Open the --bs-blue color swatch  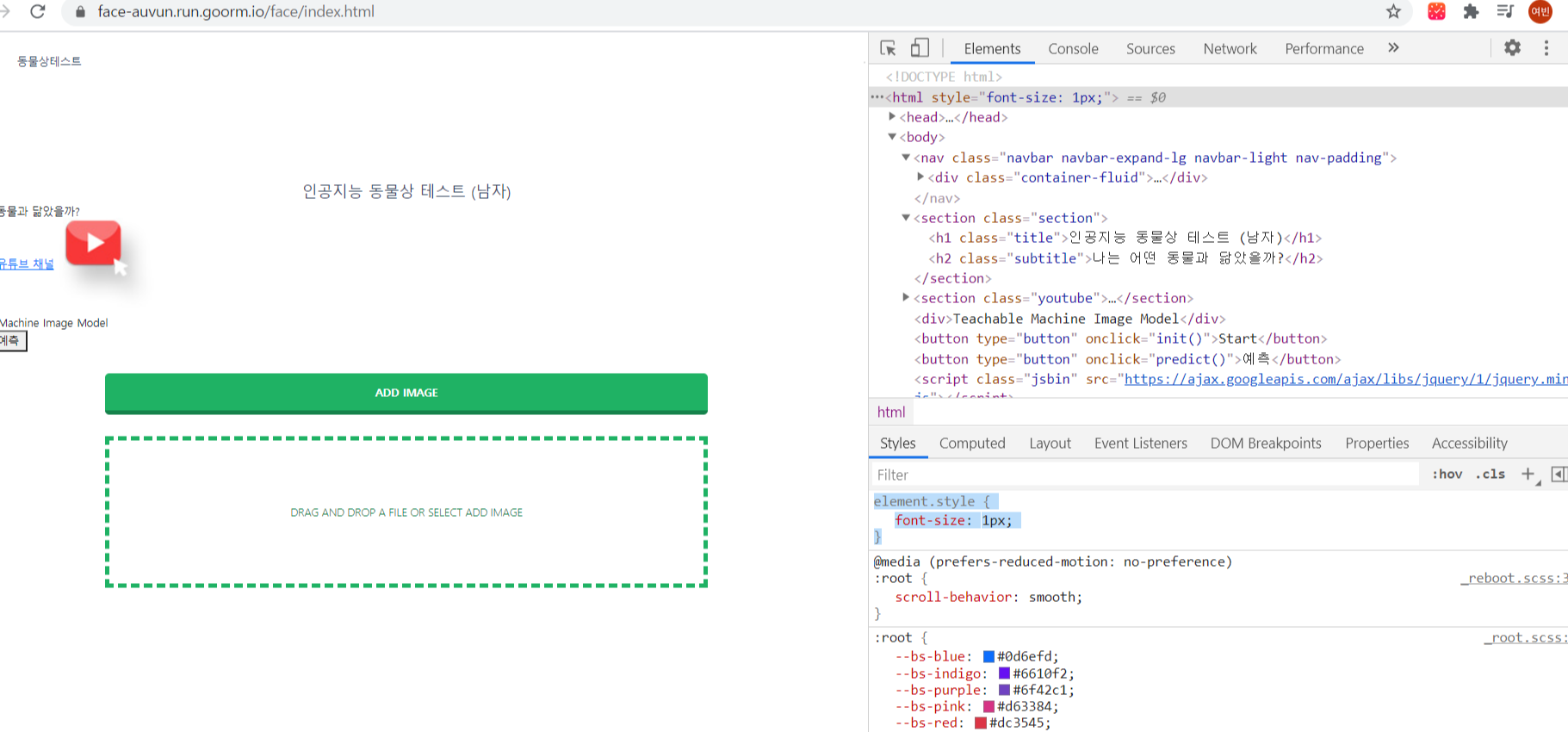[x=989, y=657]
